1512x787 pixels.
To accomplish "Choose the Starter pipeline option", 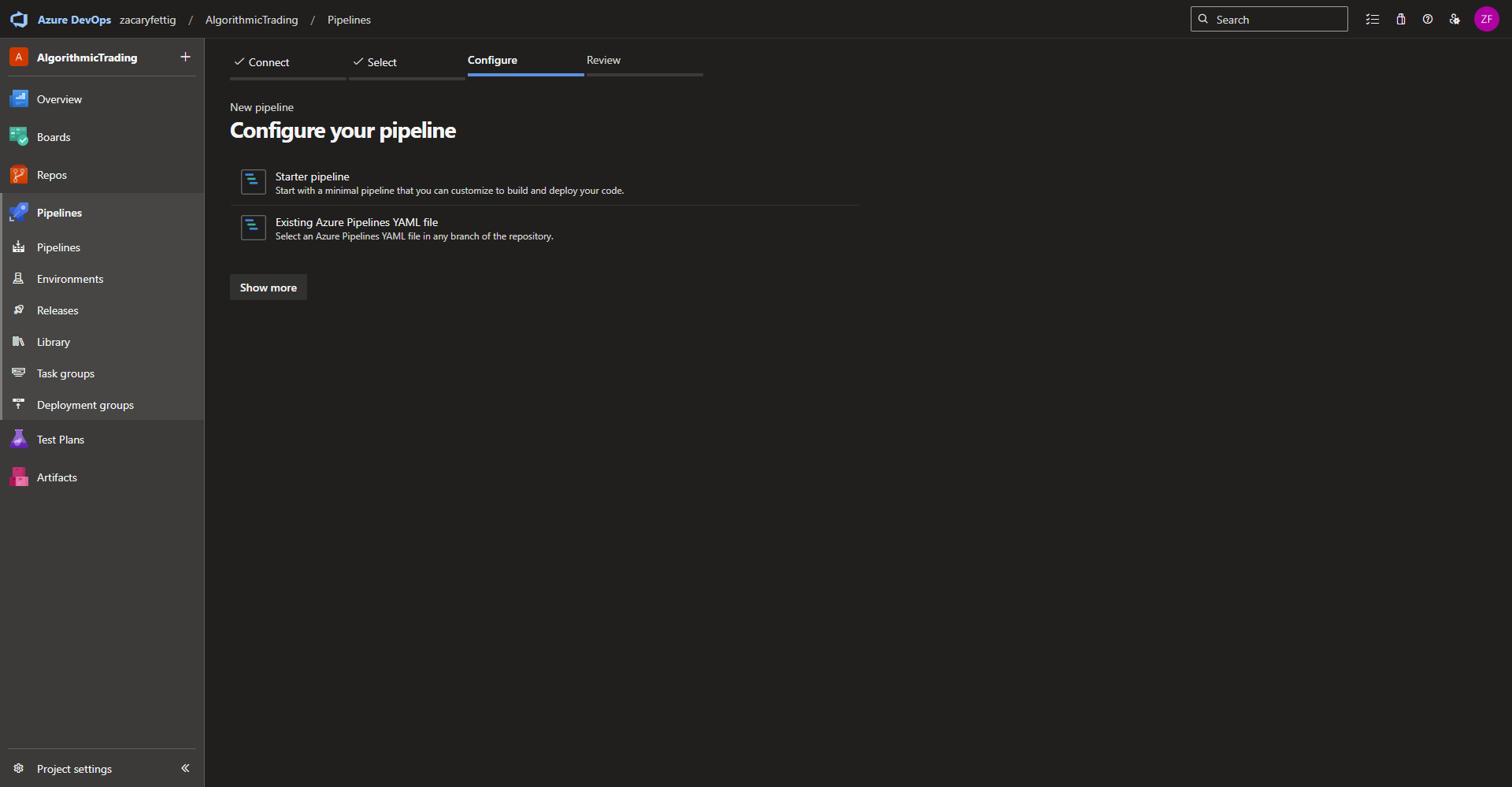I will pos(313,177).
